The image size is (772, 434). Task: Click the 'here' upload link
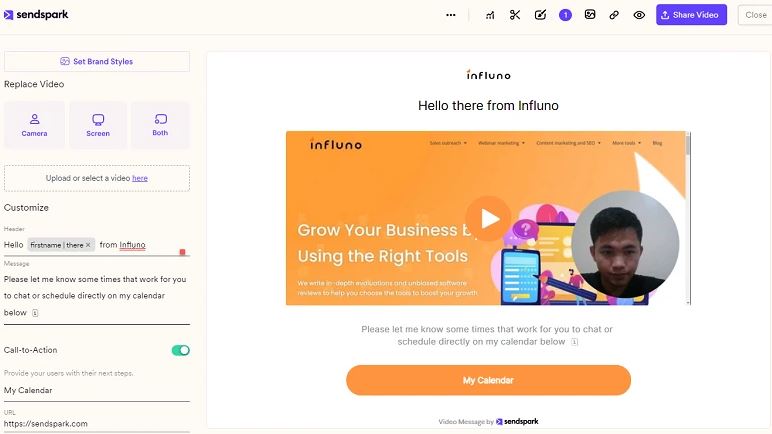(x=140, y=178)
